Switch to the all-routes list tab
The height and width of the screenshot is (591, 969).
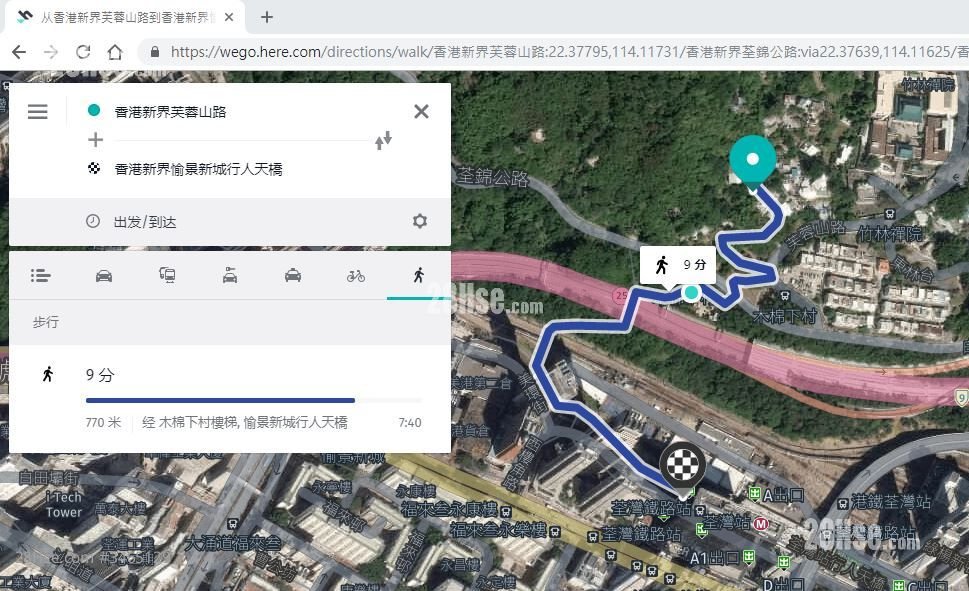pos(41,275)
